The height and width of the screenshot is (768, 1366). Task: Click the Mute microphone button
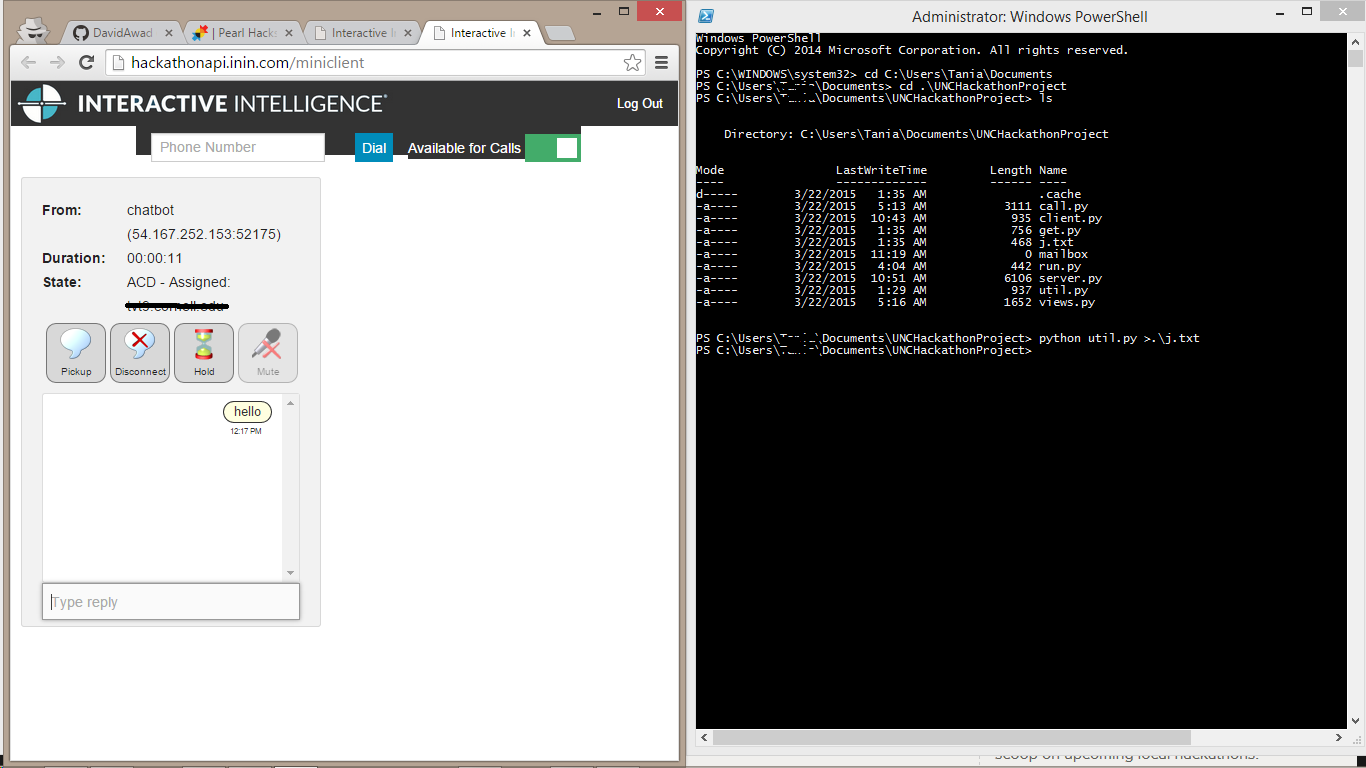coord(268,352)
